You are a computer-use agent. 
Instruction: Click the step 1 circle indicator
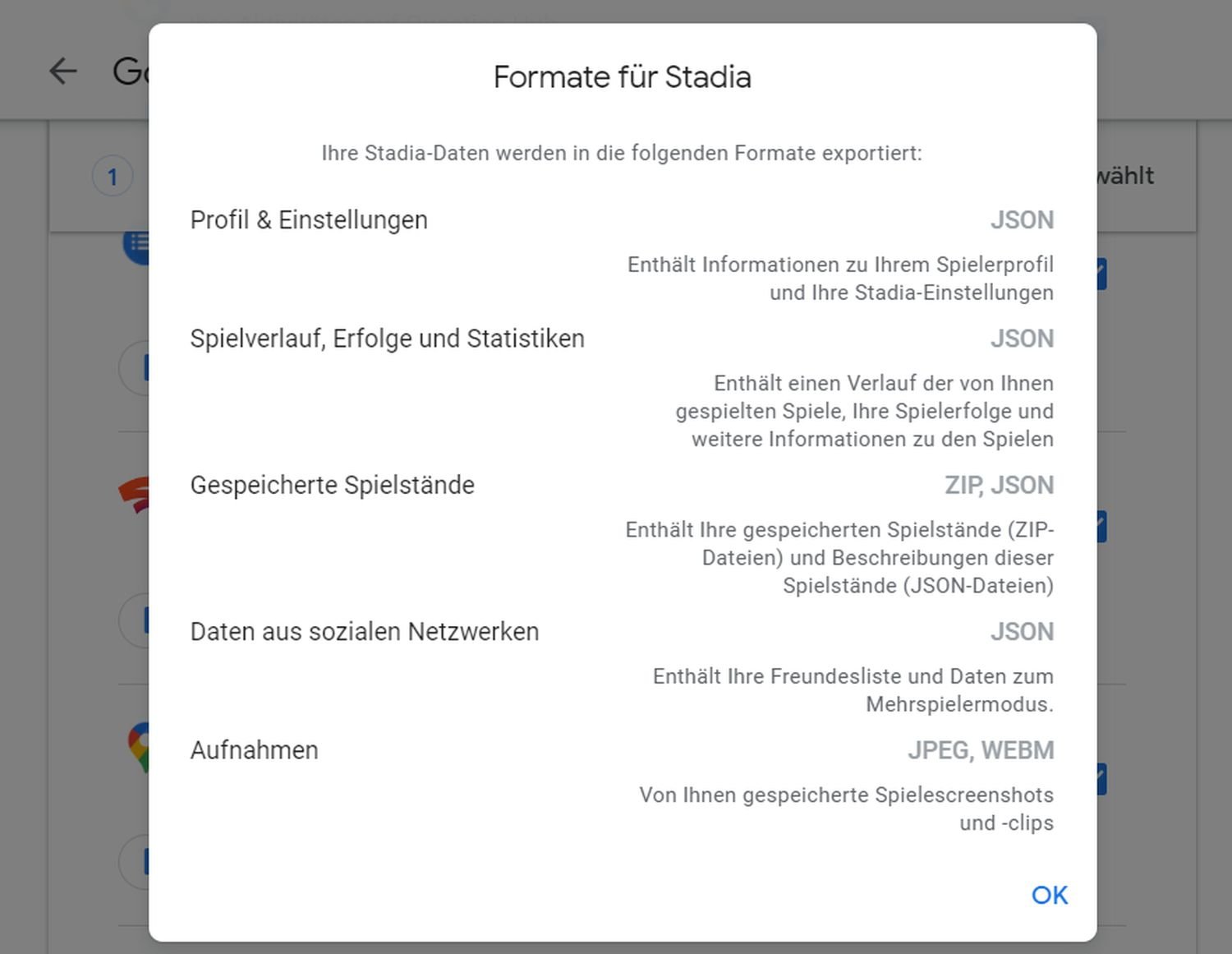point(113,176)
